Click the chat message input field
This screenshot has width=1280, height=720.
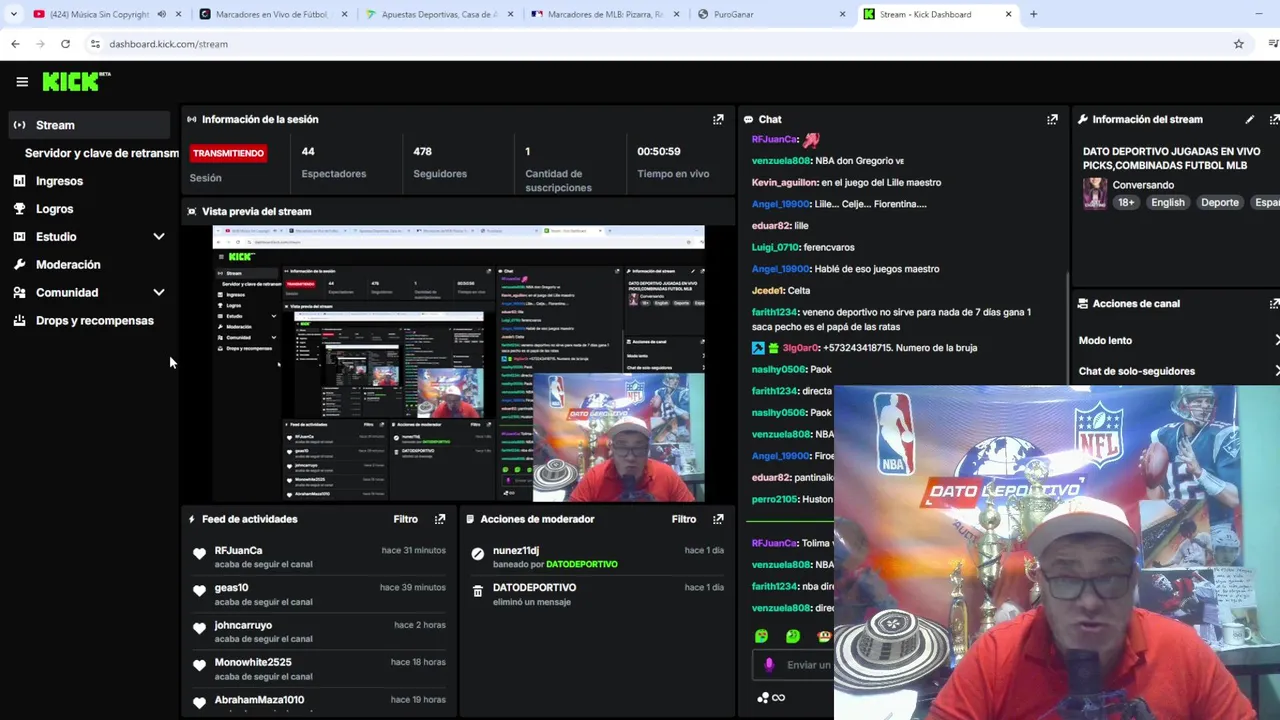793,665
